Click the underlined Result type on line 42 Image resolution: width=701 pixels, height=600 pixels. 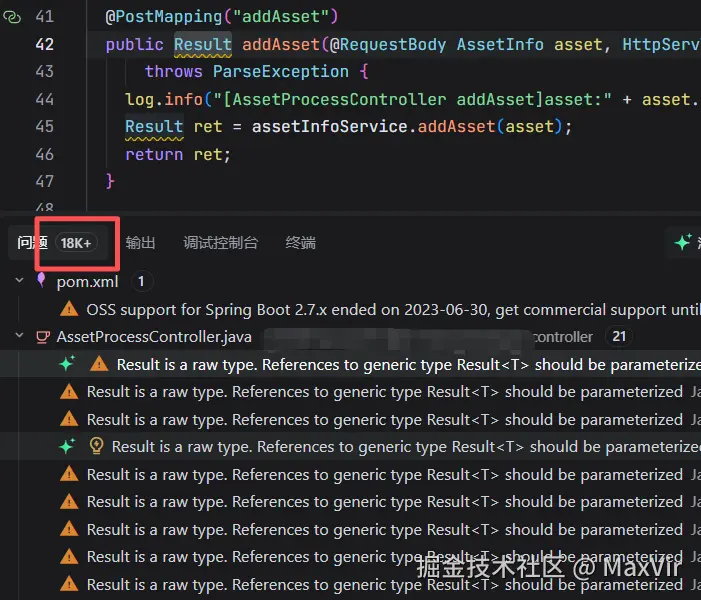(x=202, y=44)
